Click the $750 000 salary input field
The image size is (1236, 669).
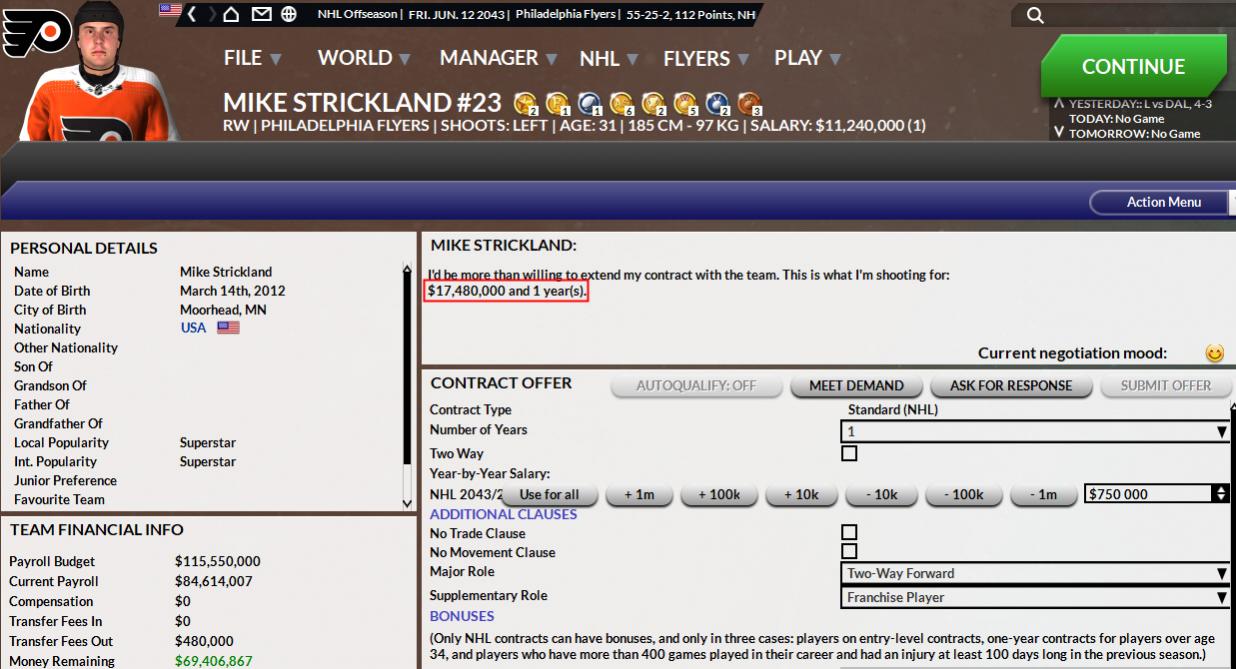(x=1148, y=494)
